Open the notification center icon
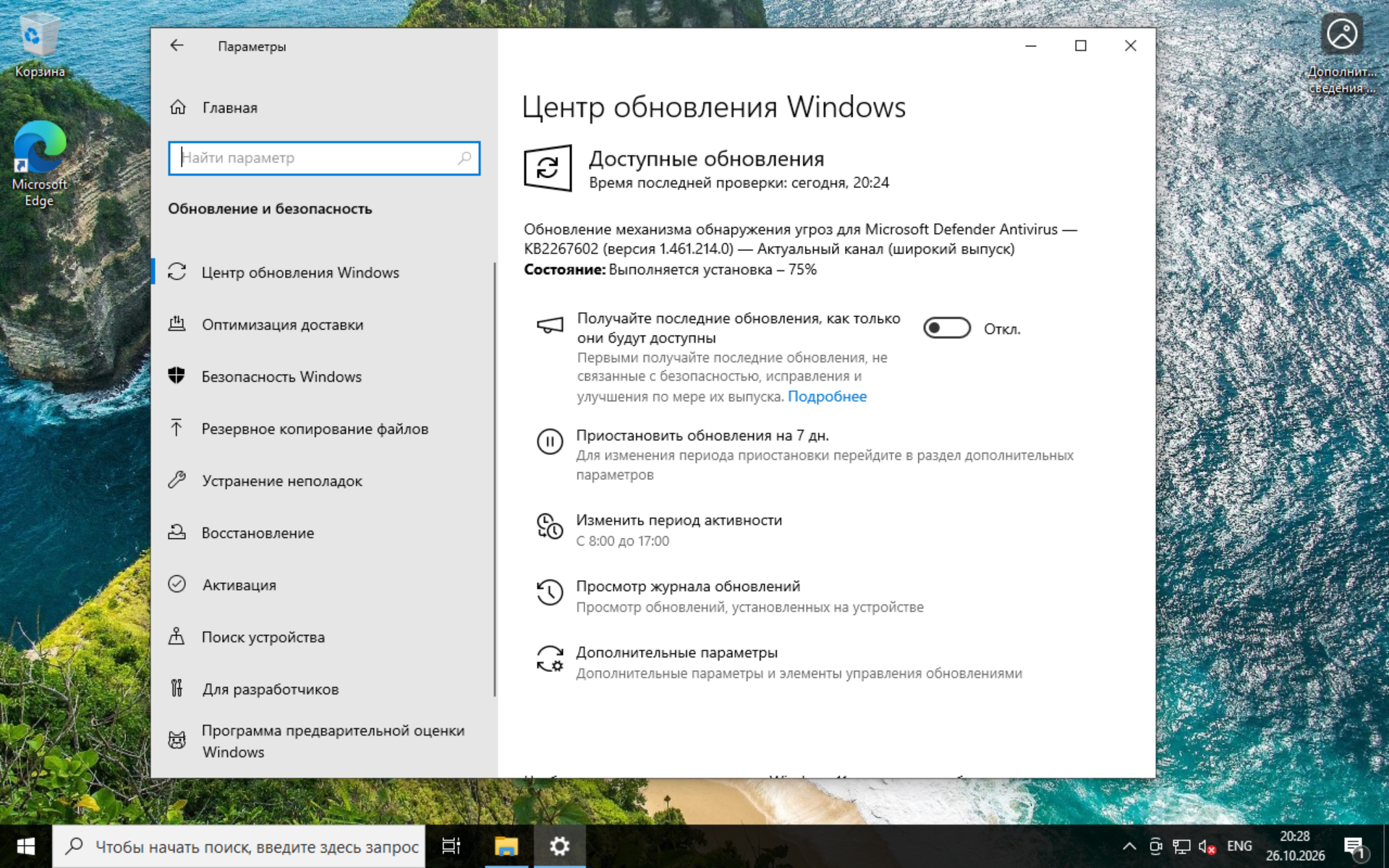Viewport: 1389px width, 868px height. [x=1354, y=846]
